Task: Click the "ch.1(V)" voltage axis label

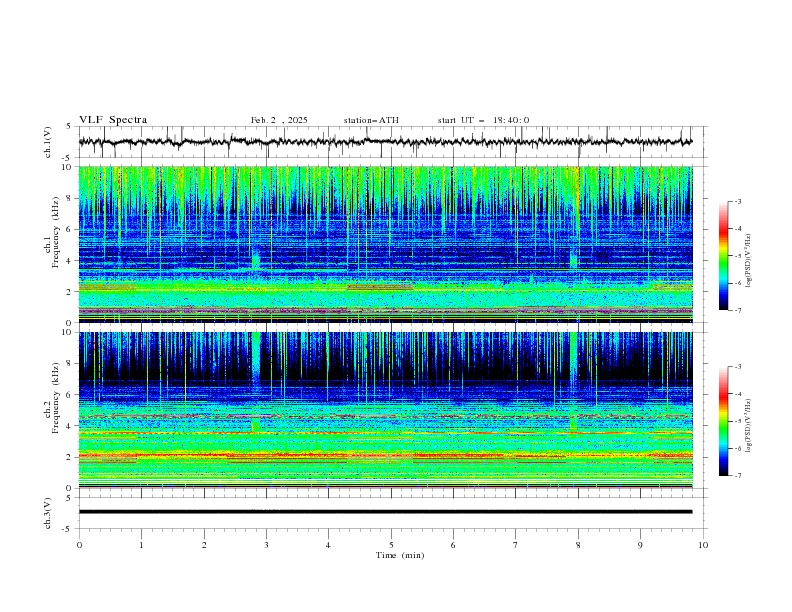Action: (x=48, y=142)
